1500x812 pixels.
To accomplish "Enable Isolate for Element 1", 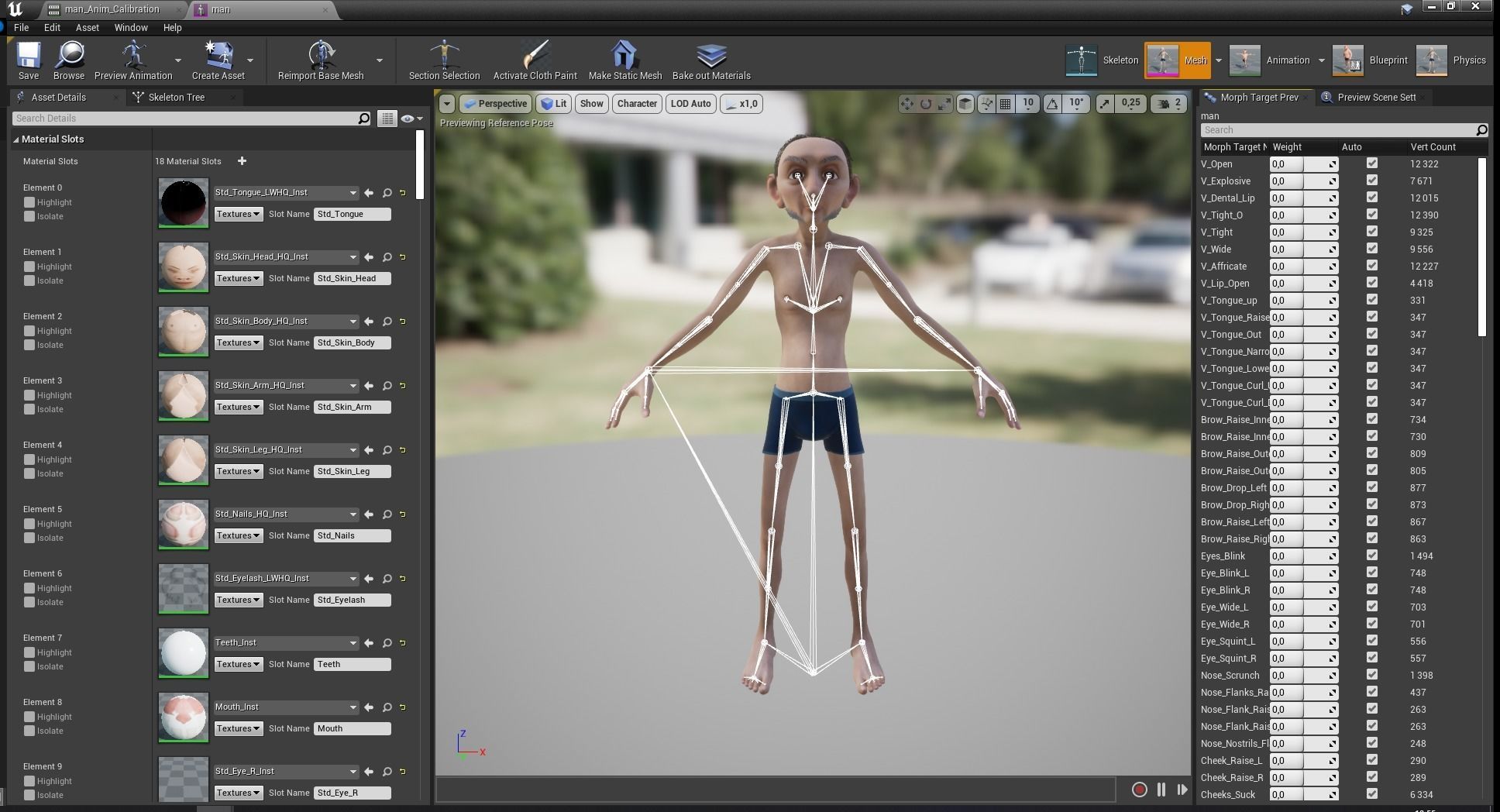I will pyautogui.click(x=29, y=280).
